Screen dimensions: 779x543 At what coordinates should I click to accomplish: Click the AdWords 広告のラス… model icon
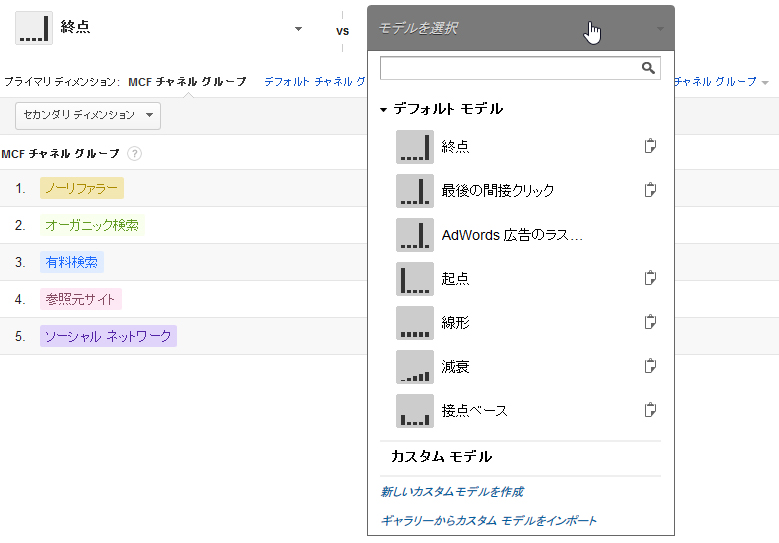(x=415, y=235)
